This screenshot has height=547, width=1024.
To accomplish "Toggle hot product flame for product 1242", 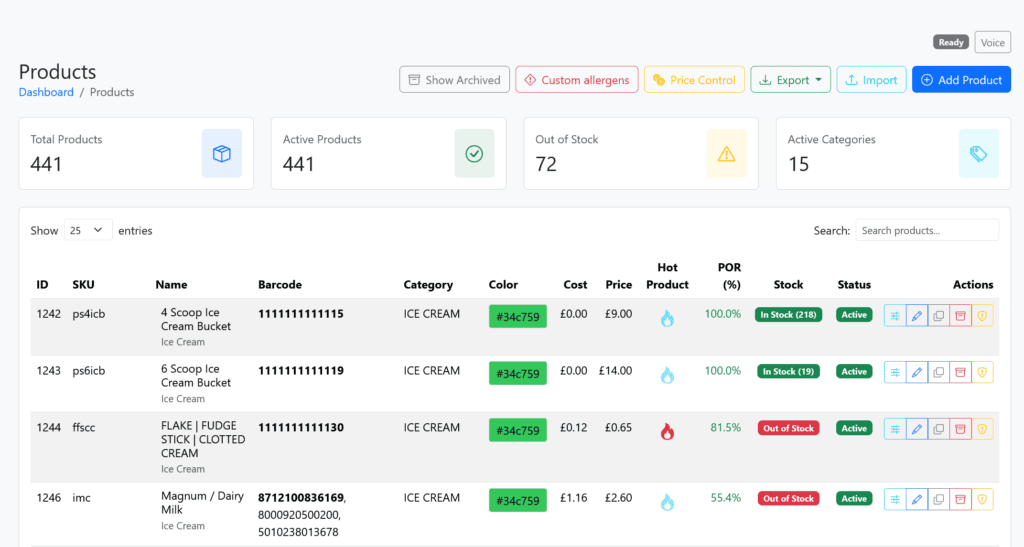I will 667,318.
